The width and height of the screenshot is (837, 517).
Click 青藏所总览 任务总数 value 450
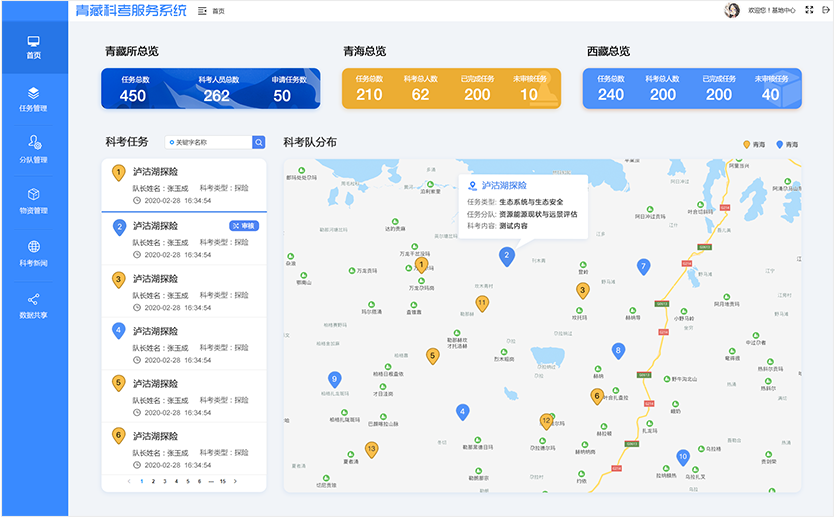click(x=133, y=96)
